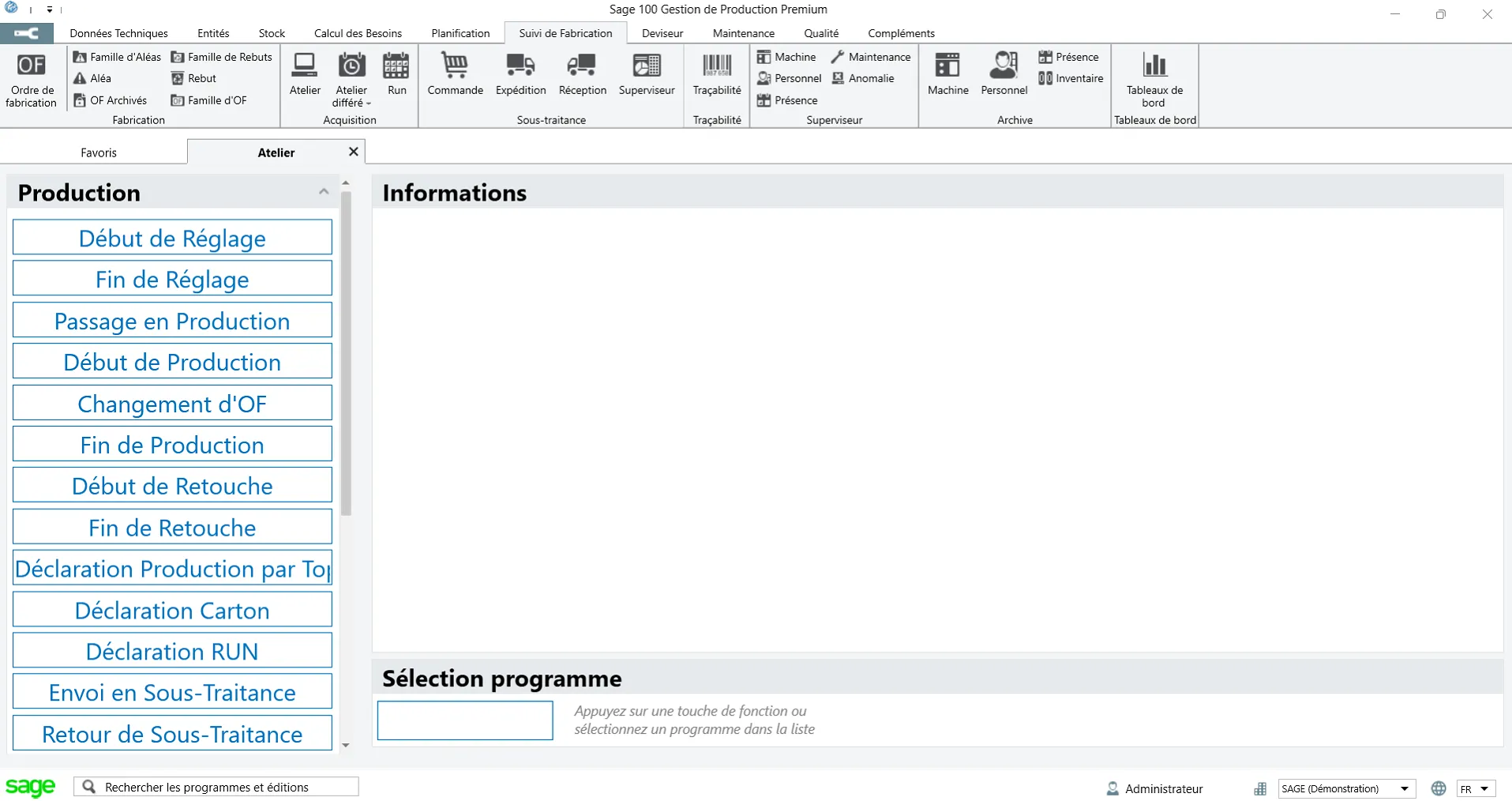Open the quick access toolbar customize arrow

(x=49, y=9)
